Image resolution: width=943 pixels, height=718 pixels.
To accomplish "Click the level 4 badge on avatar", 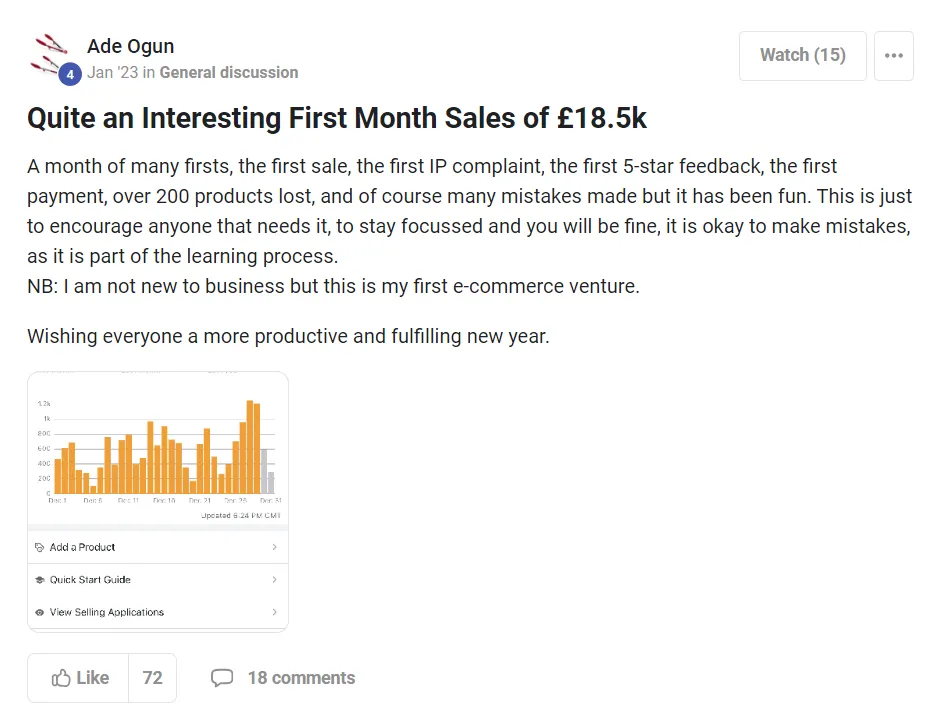I will (x=69, y=74).
